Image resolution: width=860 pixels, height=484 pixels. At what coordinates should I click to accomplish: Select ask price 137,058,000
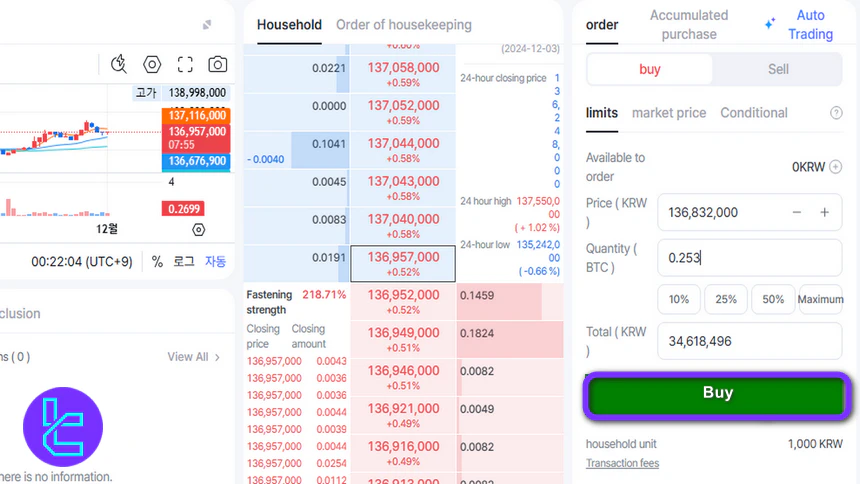[403, 74]
